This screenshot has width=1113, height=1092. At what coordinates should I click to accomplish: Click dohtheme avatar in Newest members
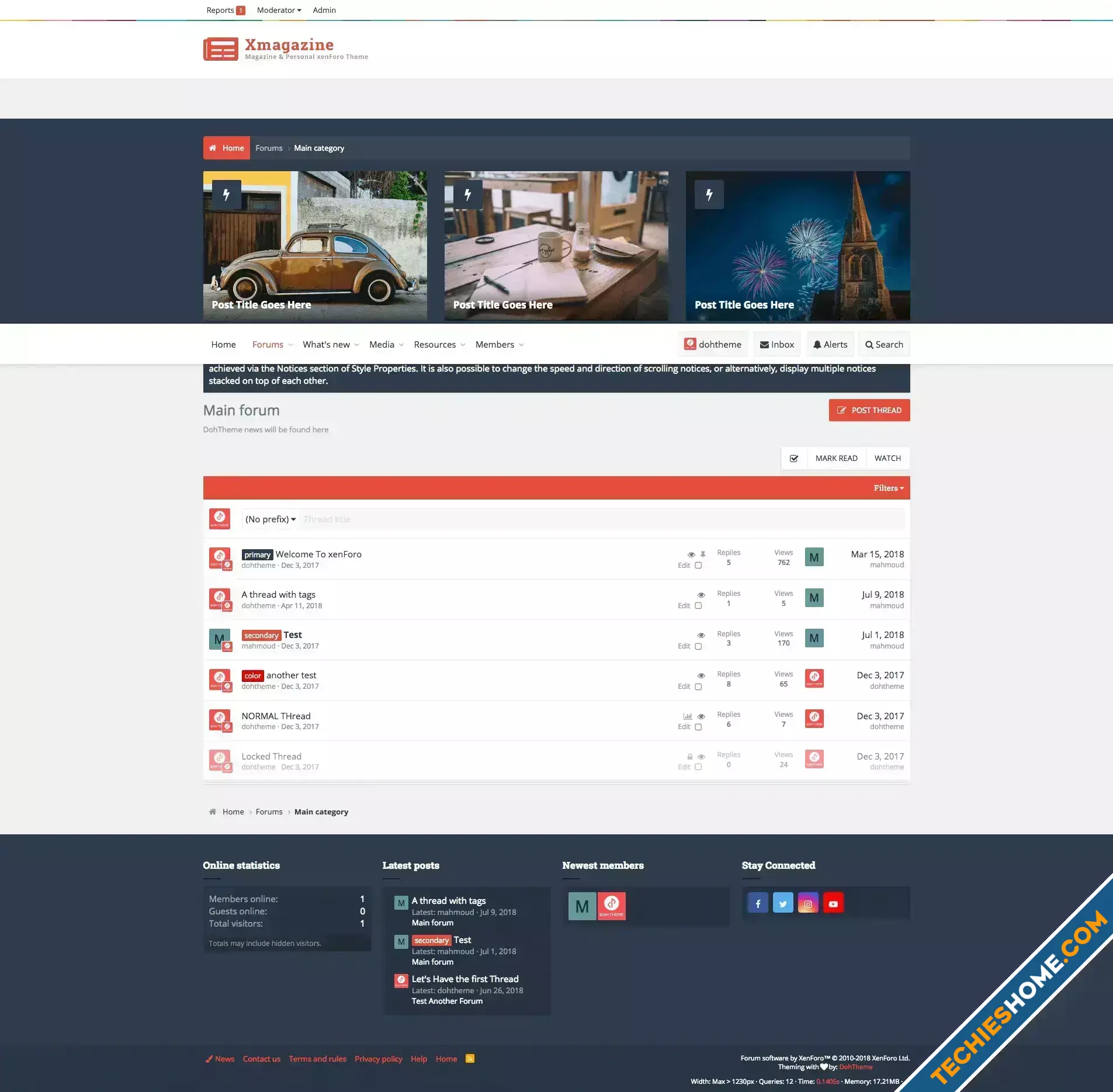point(611,906)
